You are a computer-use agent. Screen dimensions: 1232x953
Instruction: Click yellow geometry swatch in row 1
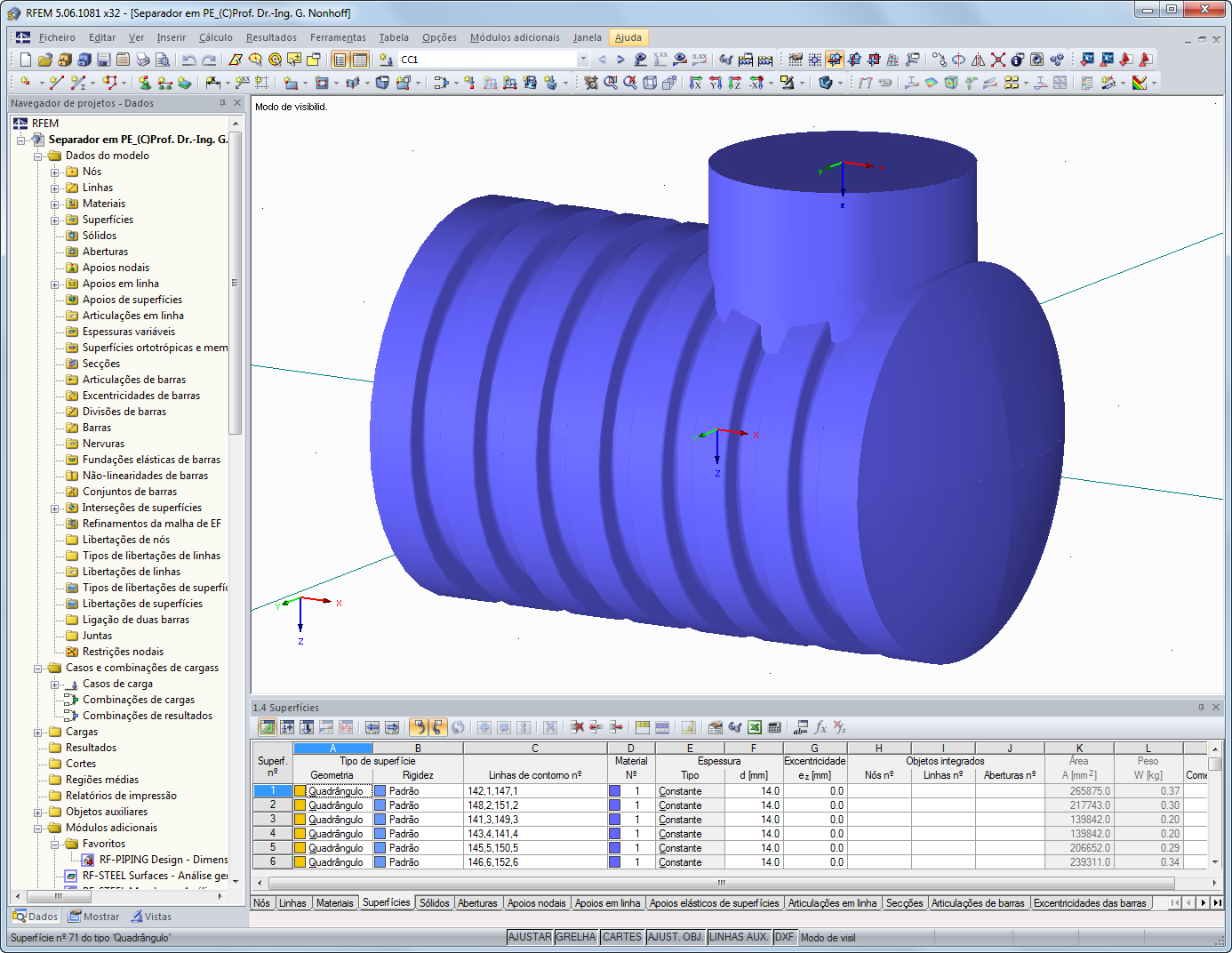[300, 791]
